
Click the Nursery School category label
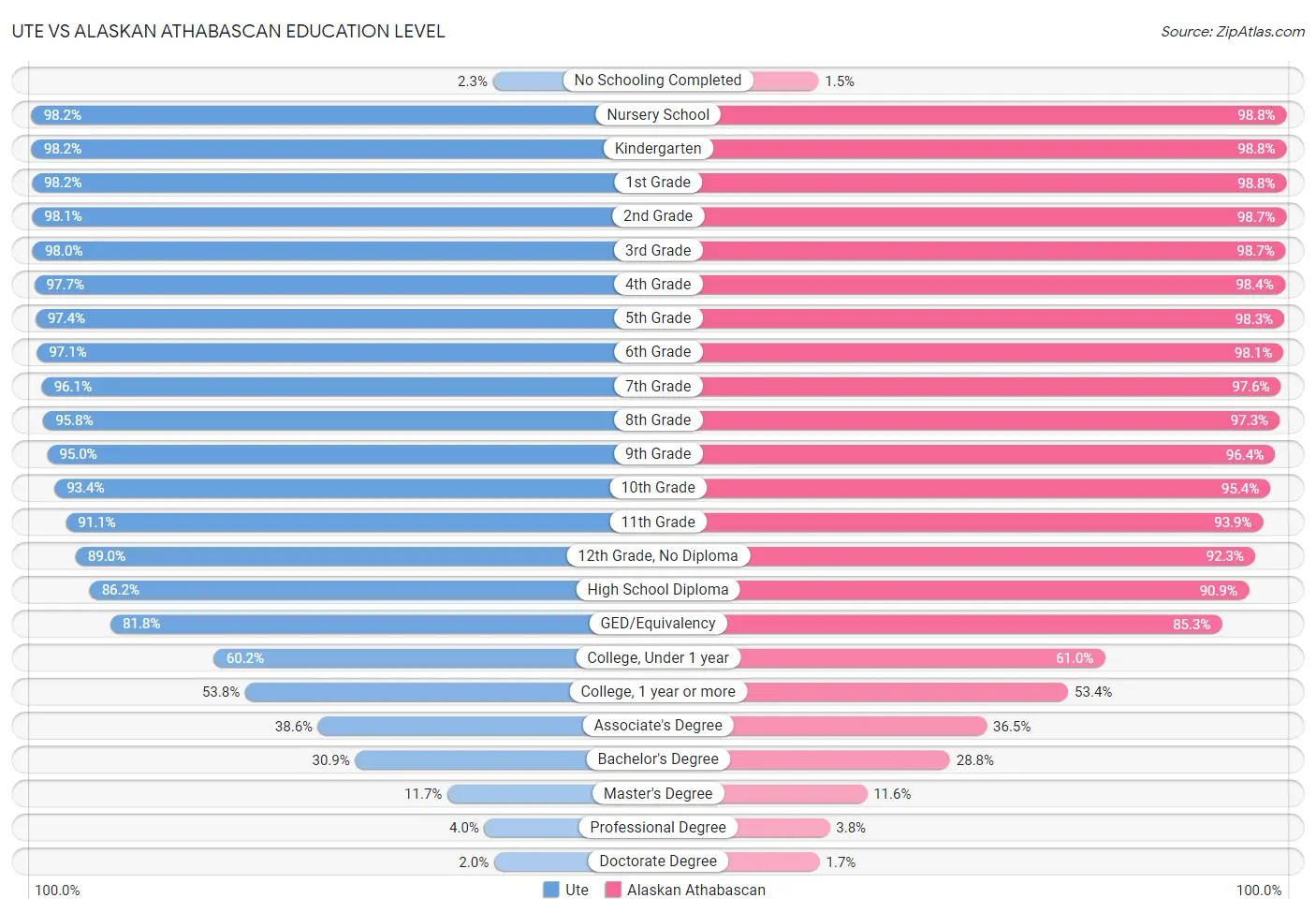tap(658, 114)
